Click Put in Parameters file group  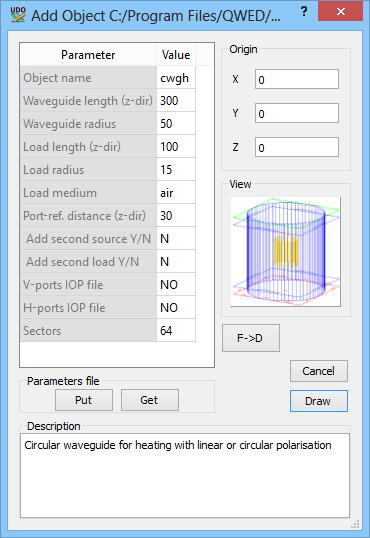[x=84, y=400]
